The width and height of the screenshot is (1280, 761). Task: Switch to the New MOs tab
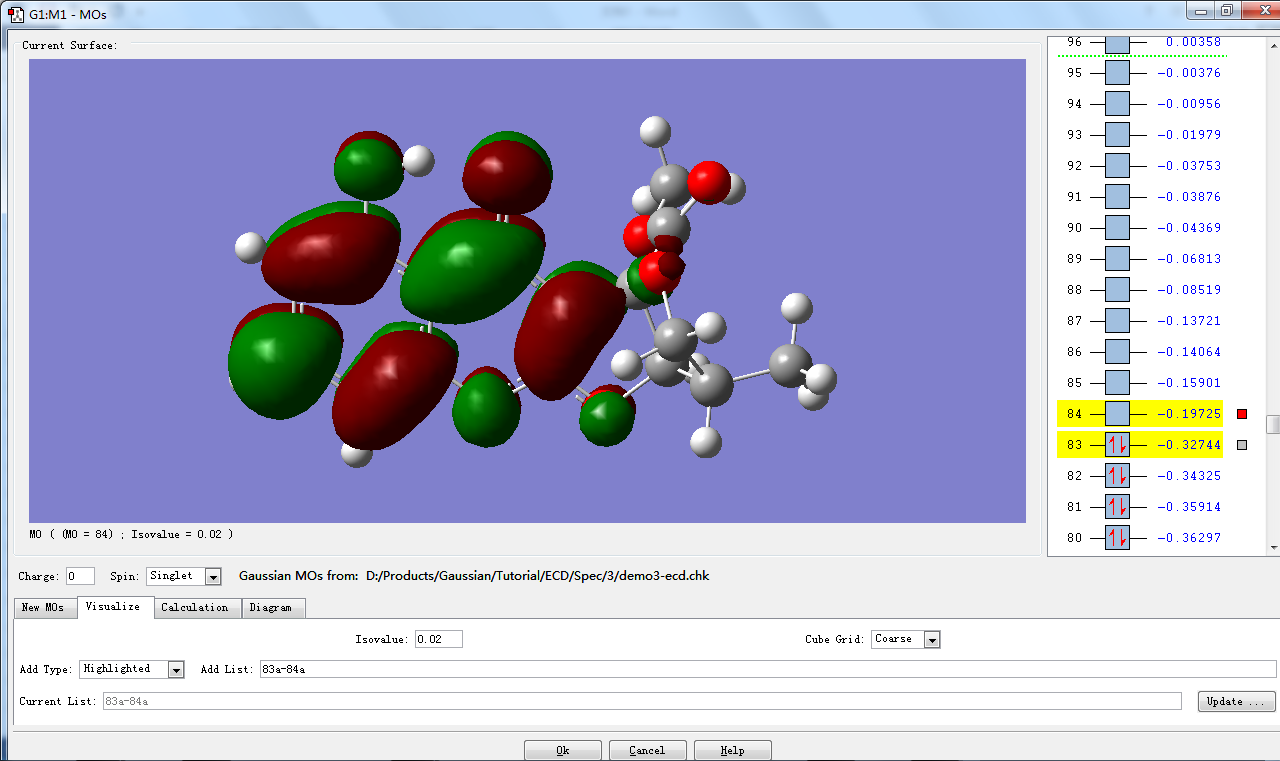pyautogui.click(x=43, y=608)
